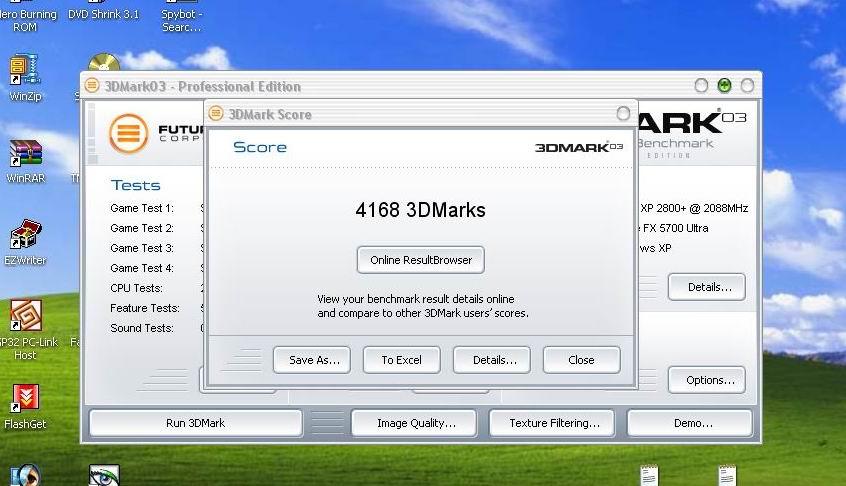Open Details... in the Score dialog
Viewport: 846px width, 486px height.
492,360
